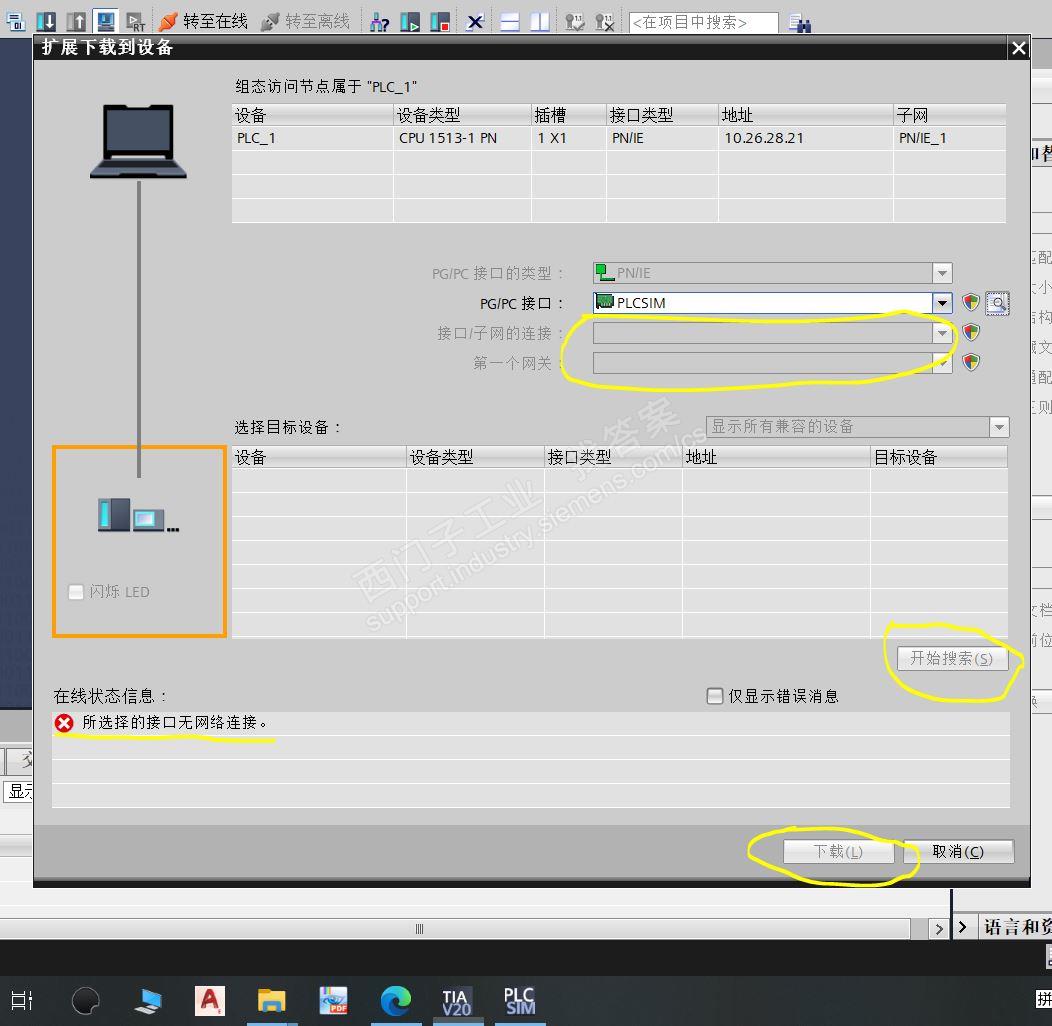1052x1026 pixels.
Task: Click the download to device toolbar icon
Action: coord(46,21)
